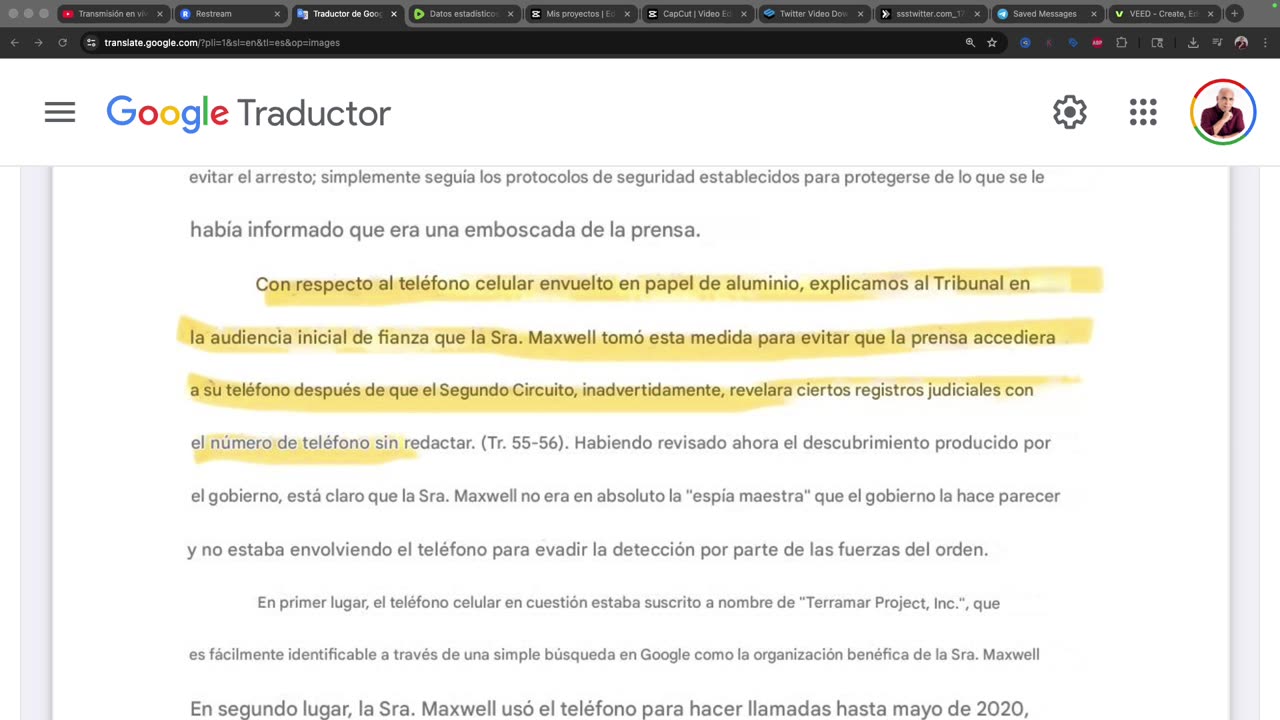Close the Traductor de Google tab
1280x720 pixels.
click(394, 14)
